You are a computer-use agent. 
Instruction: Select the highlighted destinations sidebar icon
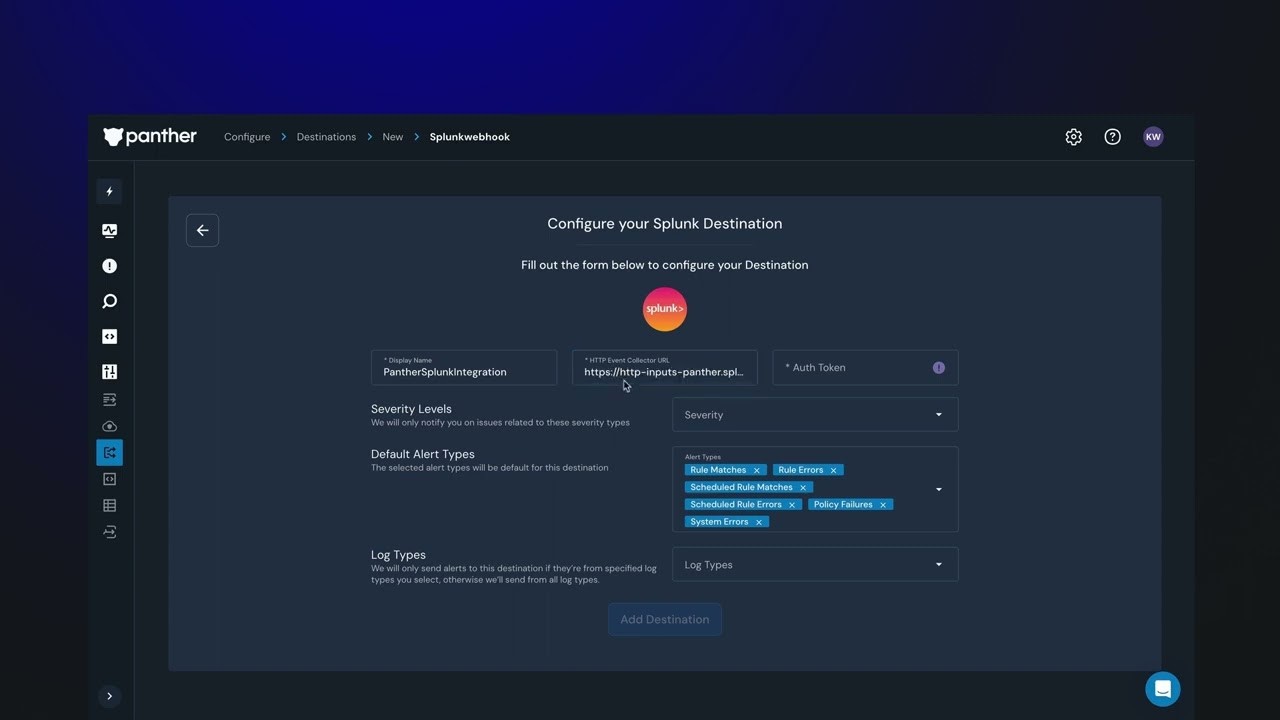[110, 453]
